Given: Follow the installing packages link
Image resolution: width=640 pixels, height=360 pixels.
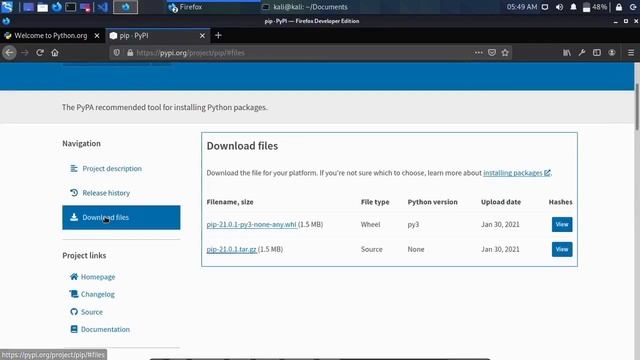Looking at the screenshot, I should click(516, 173).
